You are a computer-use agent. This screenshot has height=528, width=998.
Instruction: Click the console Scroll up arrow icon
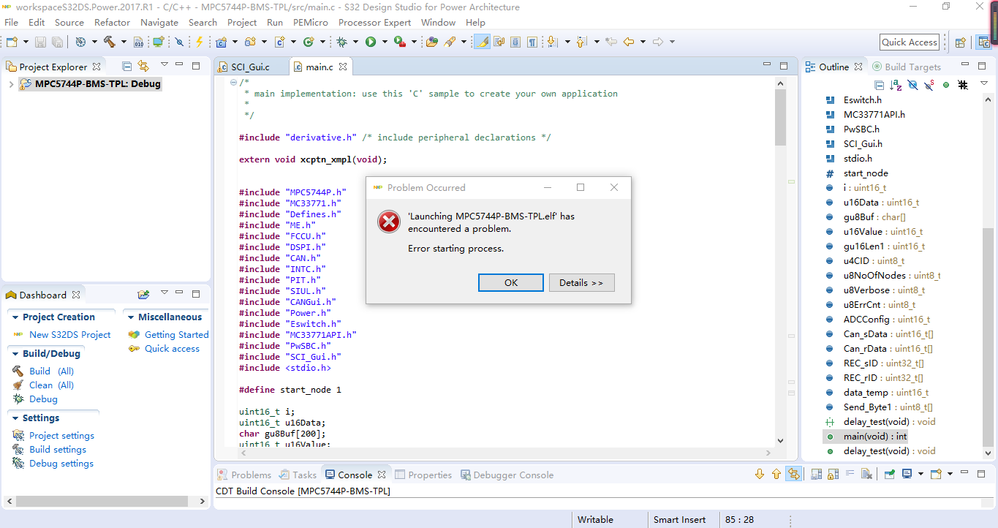776,474
